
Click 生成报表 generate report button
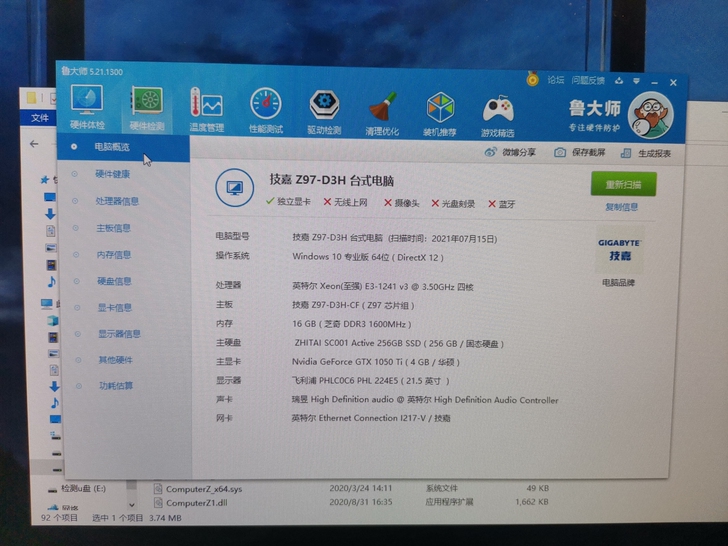[646, 153]
